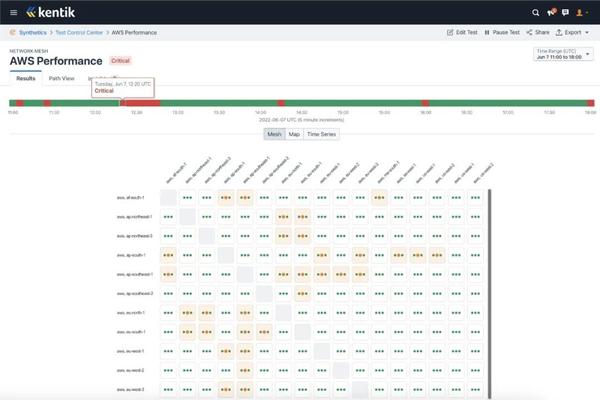Go to Test Control Center breadcrumb

pos(79,33)
